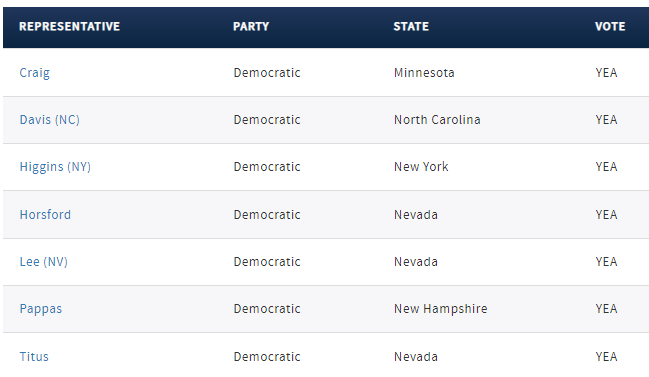Open the Horsford representative link
The image size is (649, 377).
click(45, 215)
